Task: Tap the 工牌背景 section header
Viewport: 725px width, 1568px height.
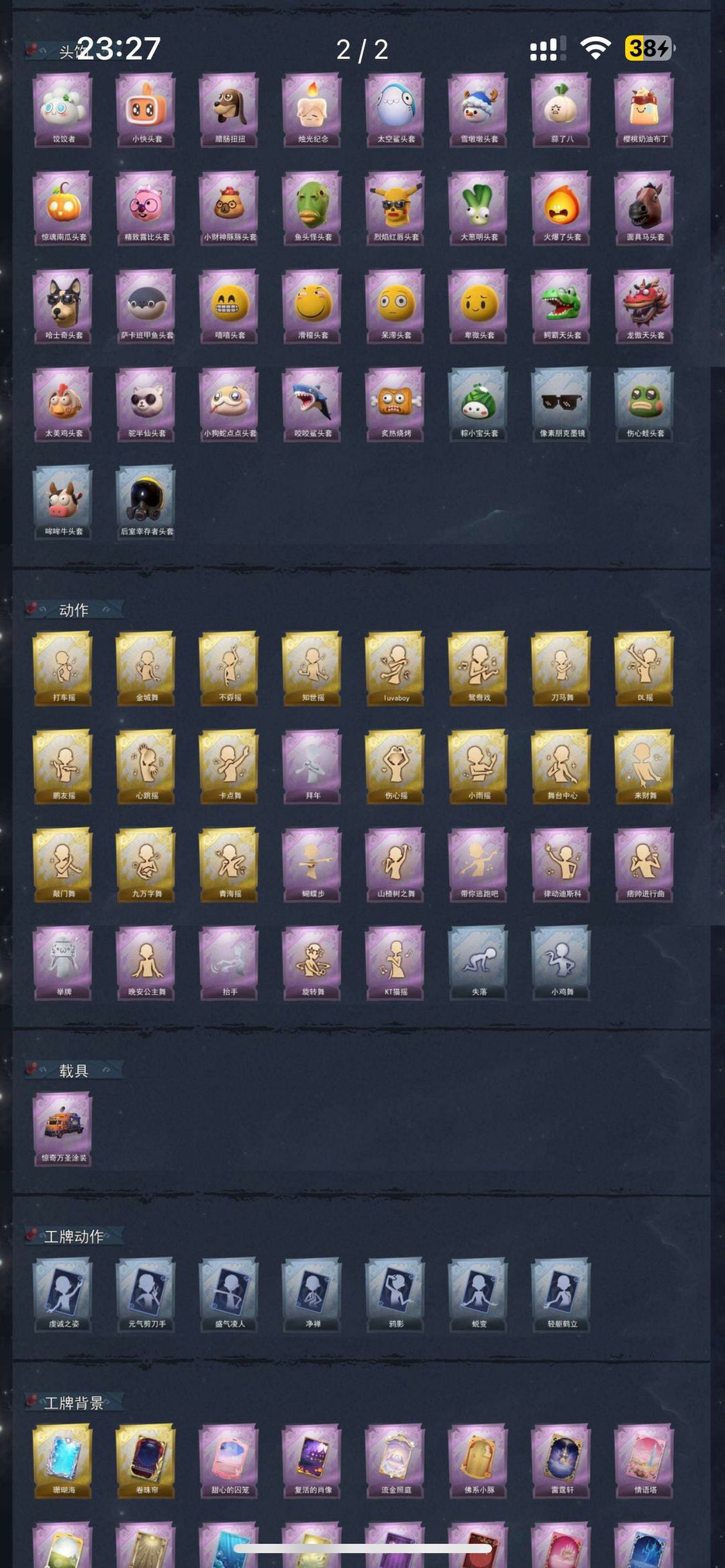Action: coord(74,1403)
